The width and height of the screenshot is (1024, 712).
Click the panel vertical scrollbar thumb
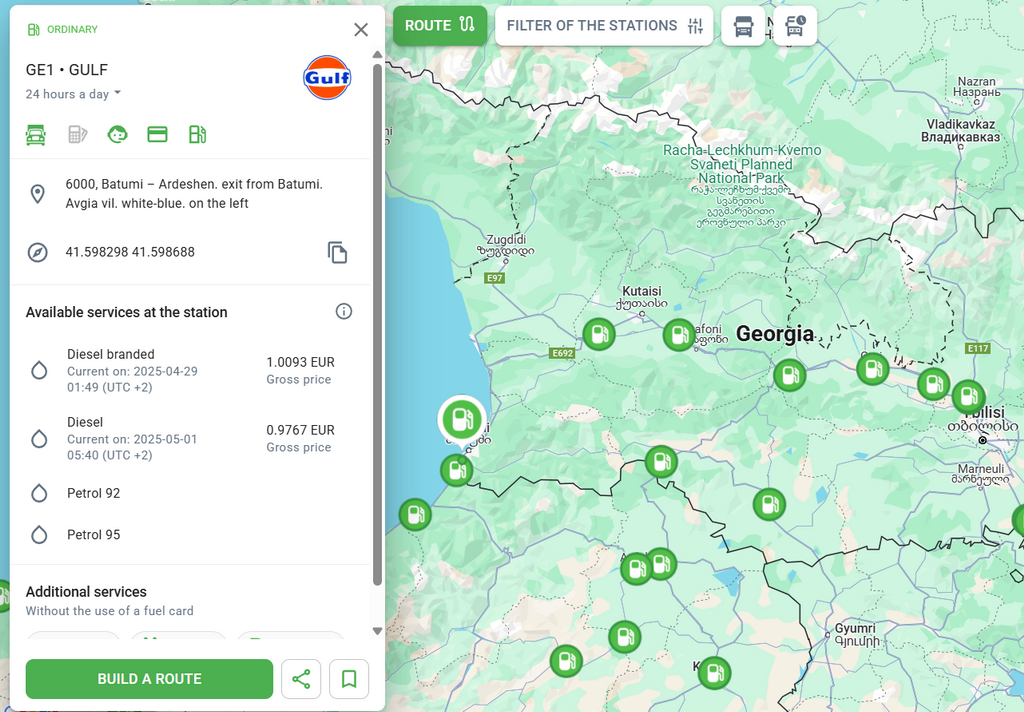(x=377, y=325)
